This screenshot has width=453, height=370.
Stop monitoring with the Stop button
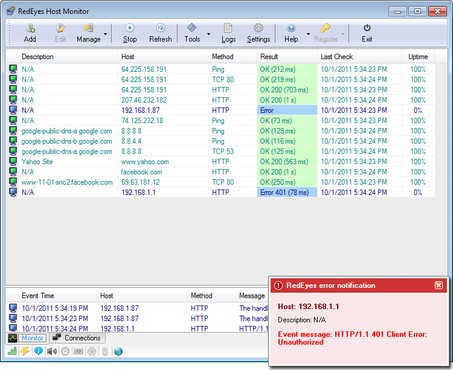tap(130, 33)
